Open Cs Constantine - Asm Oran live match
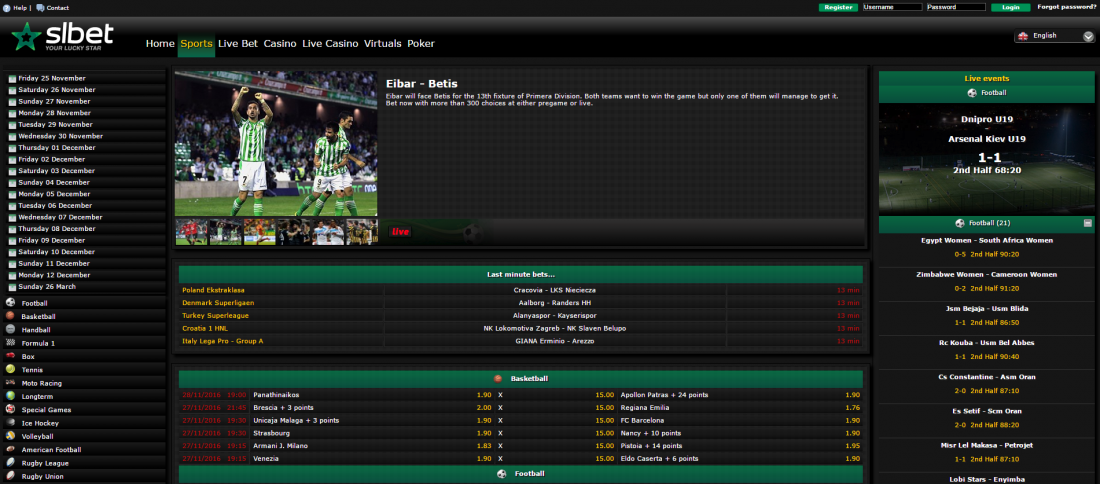 tap(986, 377)
